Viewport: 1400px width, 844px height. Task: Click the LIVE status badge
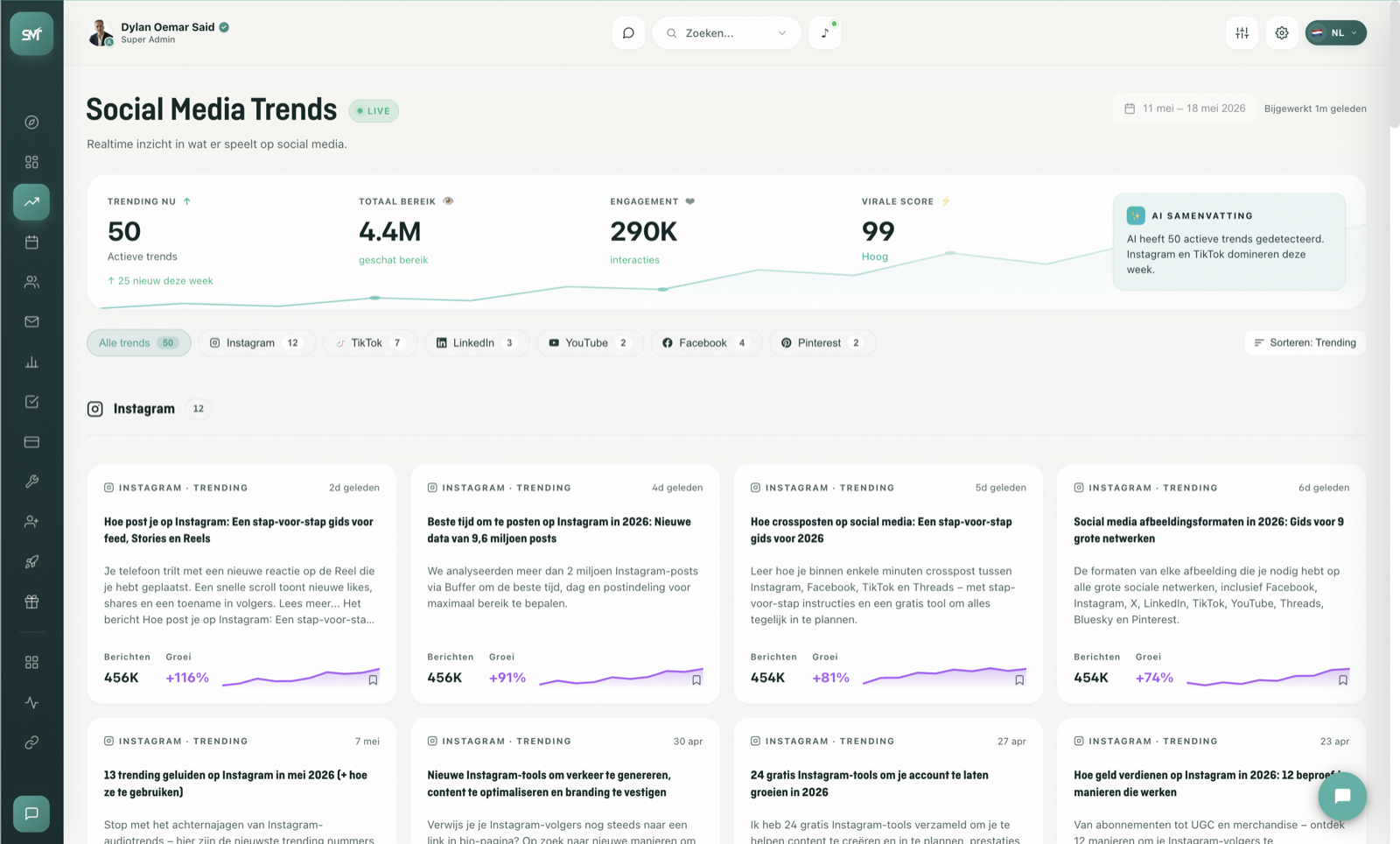pos(374,111)
